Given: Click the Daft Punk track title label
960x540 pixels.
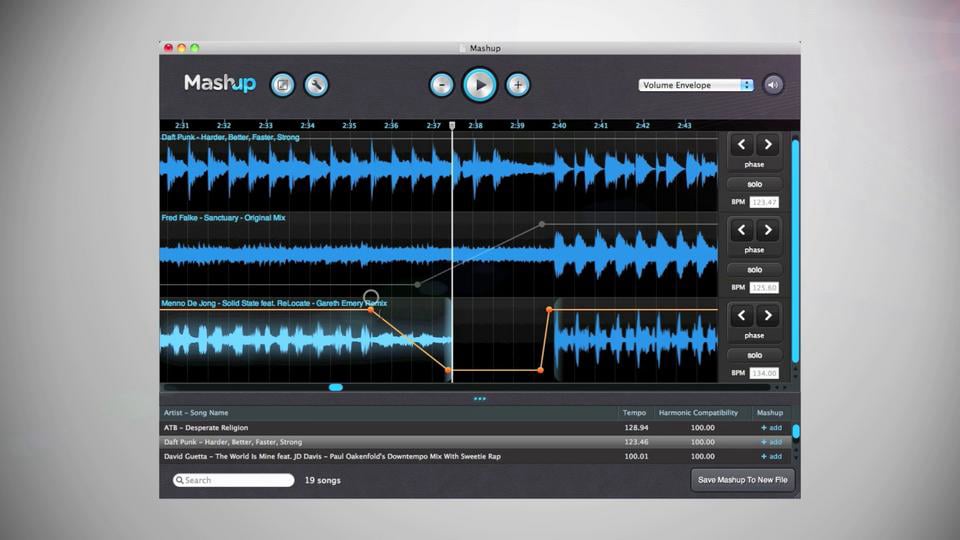Looking at the screenshot, I should [230, 137].
